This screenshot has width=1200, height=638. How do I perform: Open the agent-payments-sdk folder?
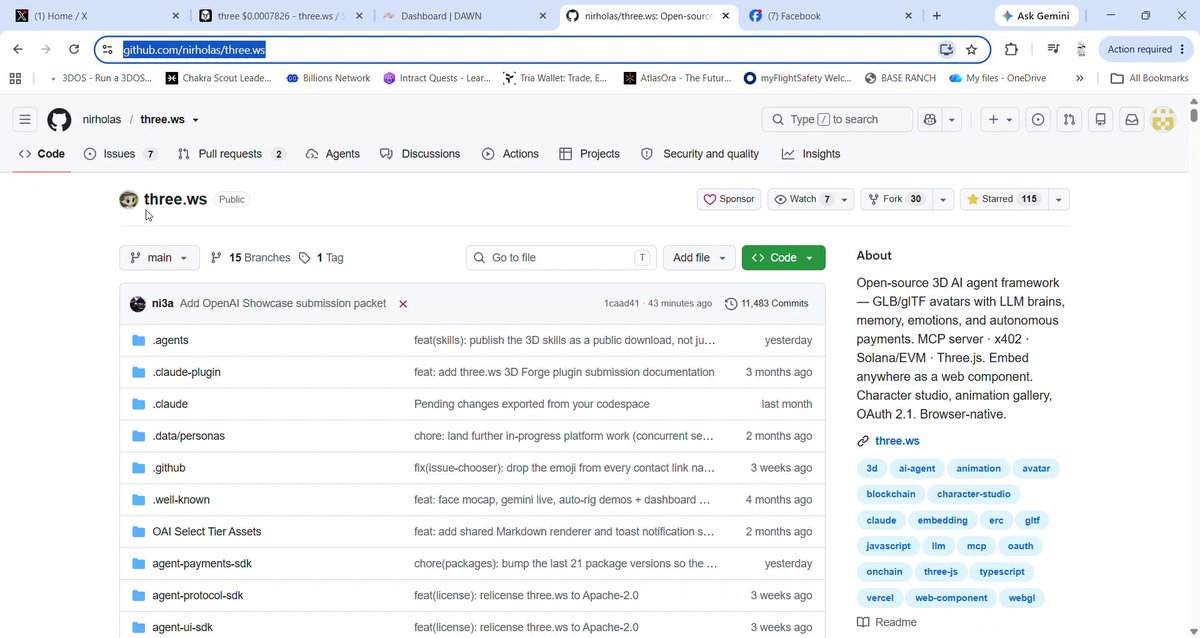point(202,563)
